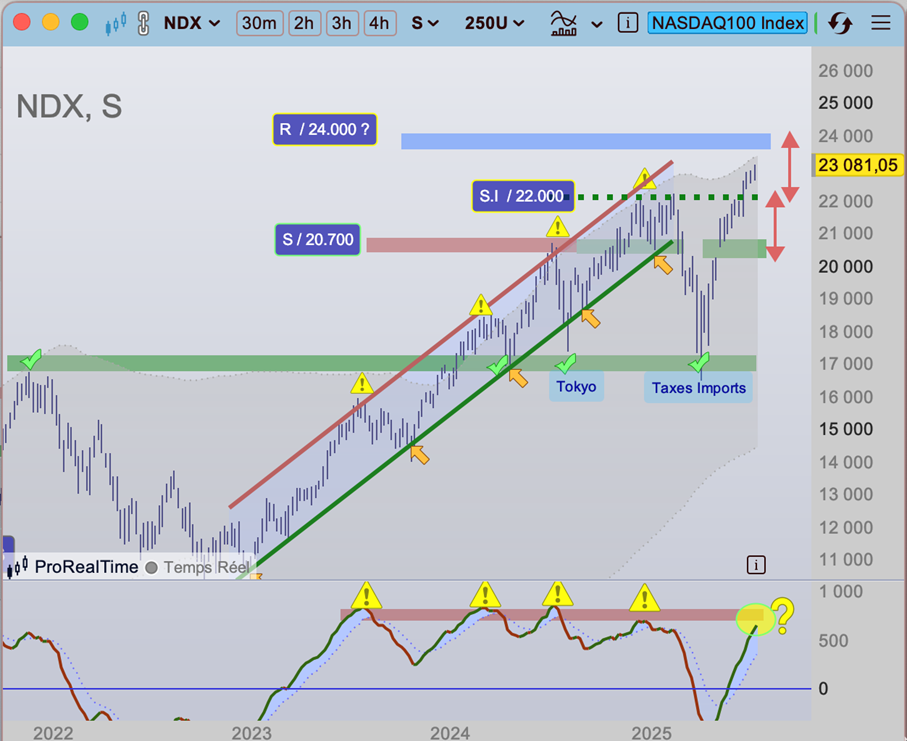Click the 15 000 price axis label

click(x=845, y=429)
